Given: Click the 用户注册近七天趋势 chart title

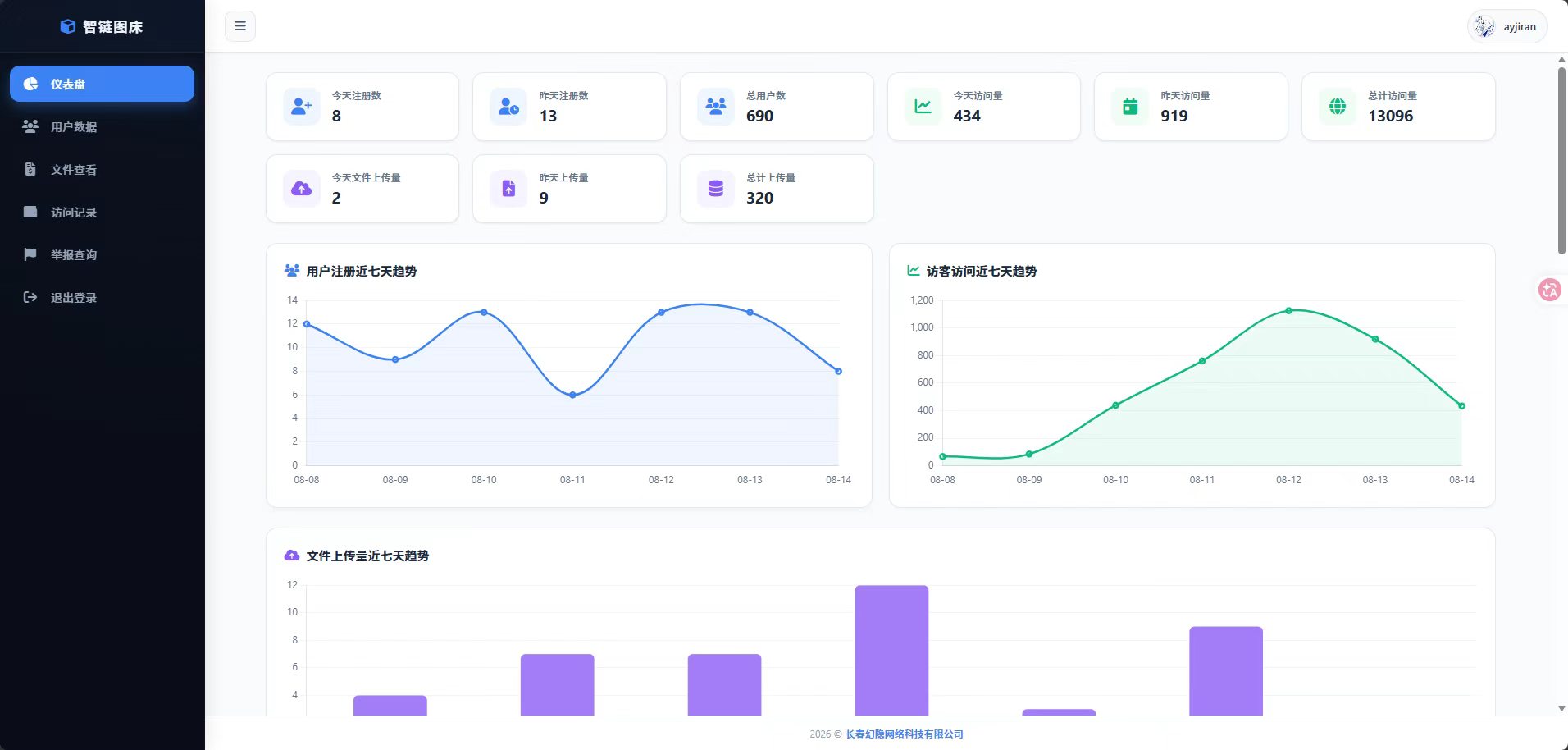Looking at the screenshot, I should [362, 271].
